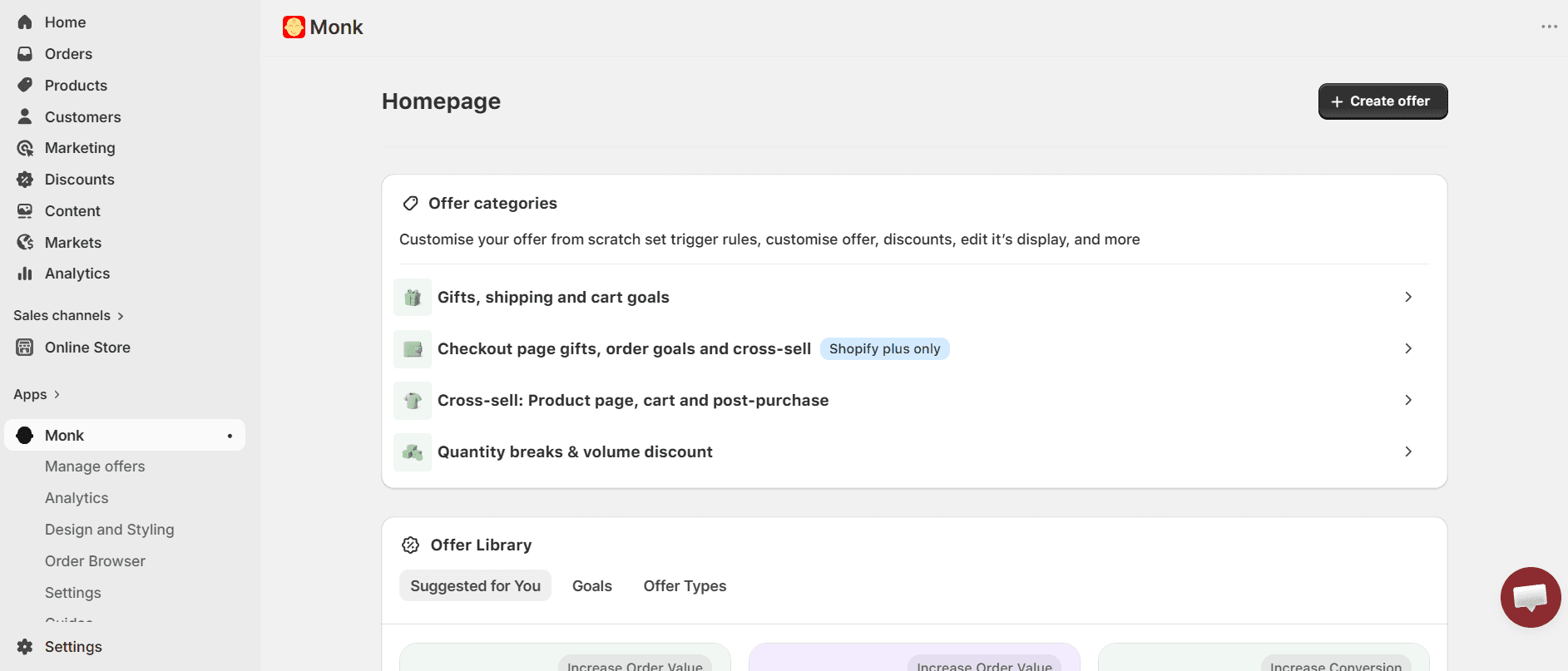Click the Monk logo in header
The image size is (1568, 671).
click(x=294, y=27)
